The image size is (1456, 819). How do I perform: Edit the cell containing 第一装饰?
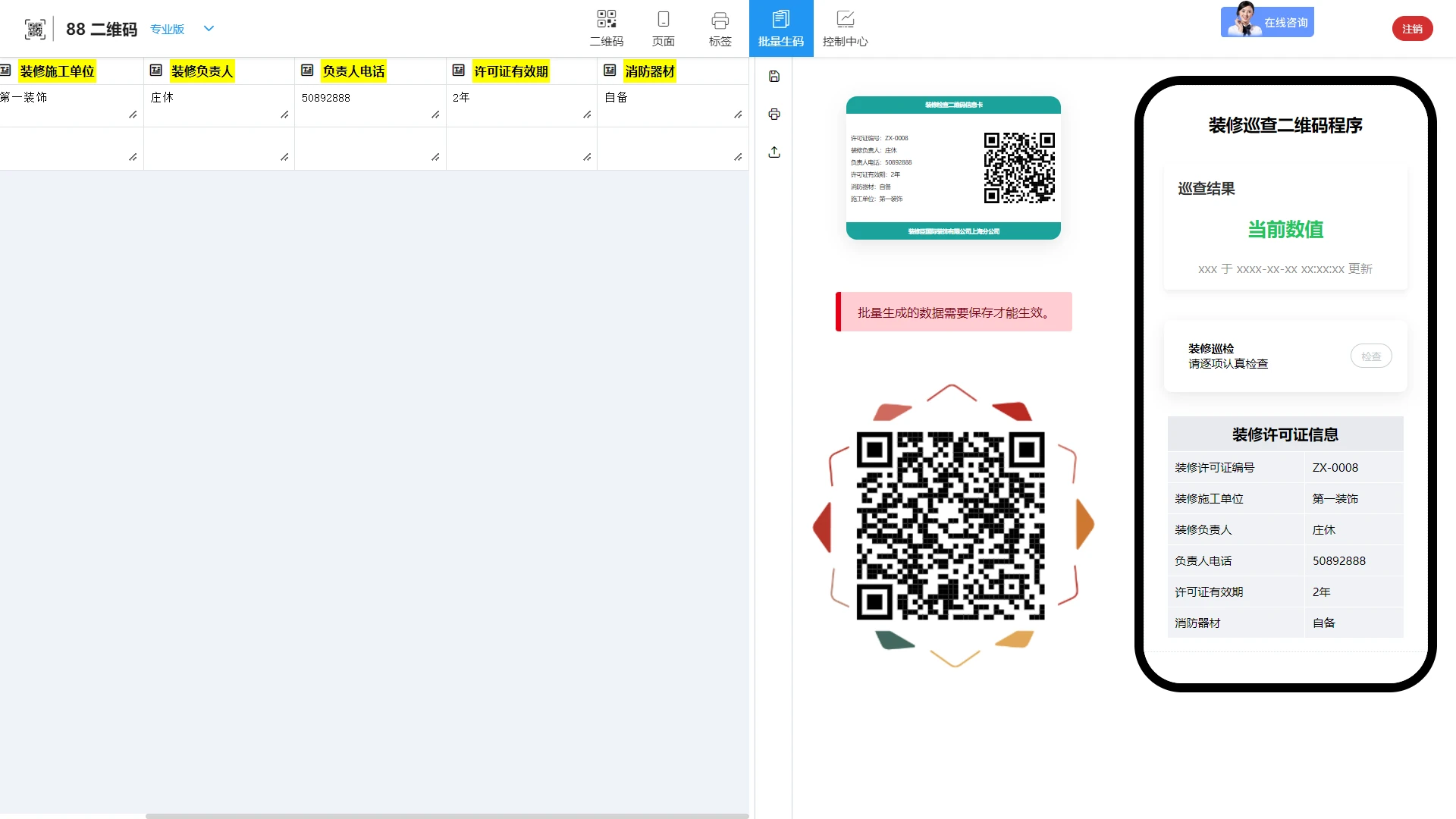click(x=70, y=105)
